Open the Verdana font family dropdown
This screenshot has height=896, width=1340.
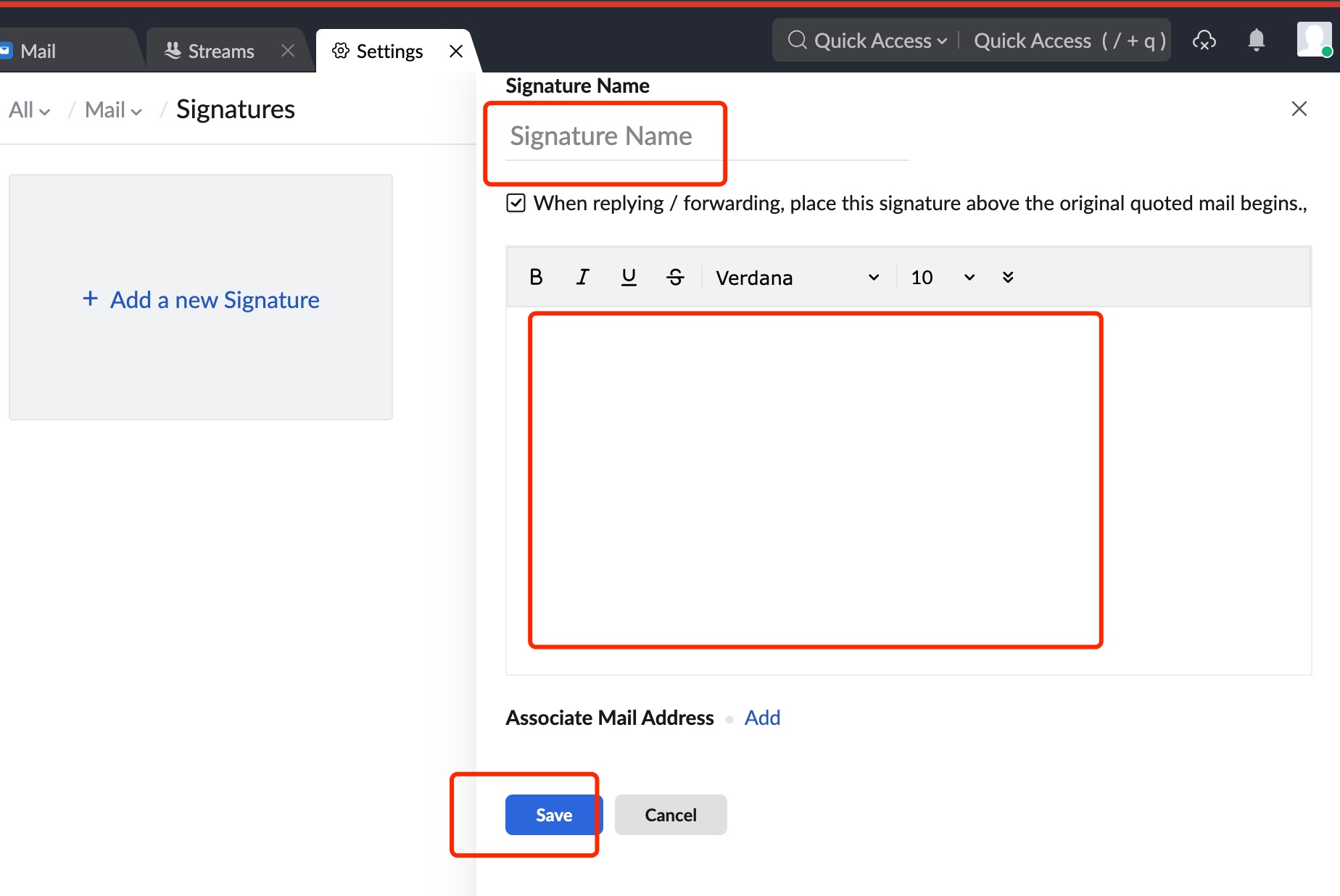point(798,277)
